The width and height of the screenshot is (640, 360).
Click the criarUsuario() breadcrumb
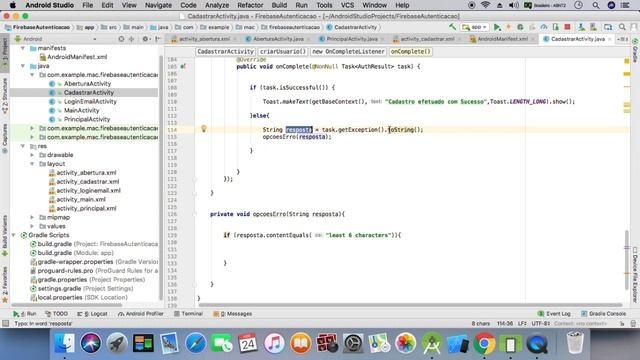[x=282, y=51]
